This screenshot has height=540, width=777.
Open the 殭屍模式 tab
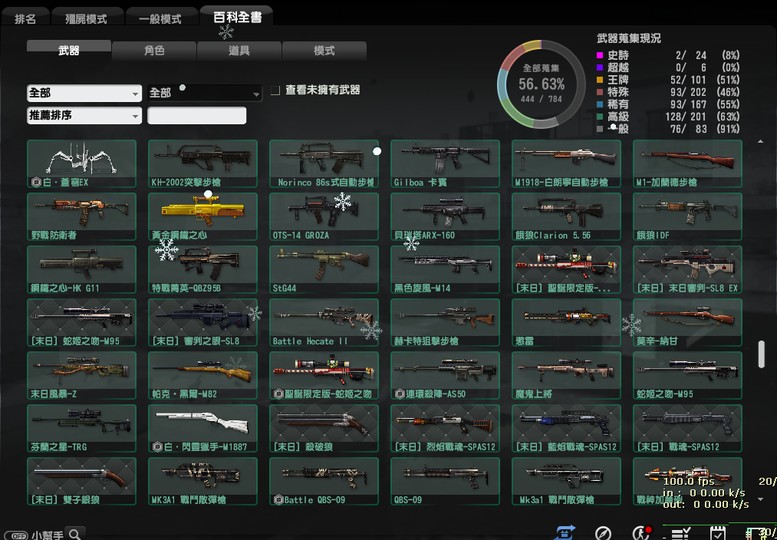pos(89,18)
